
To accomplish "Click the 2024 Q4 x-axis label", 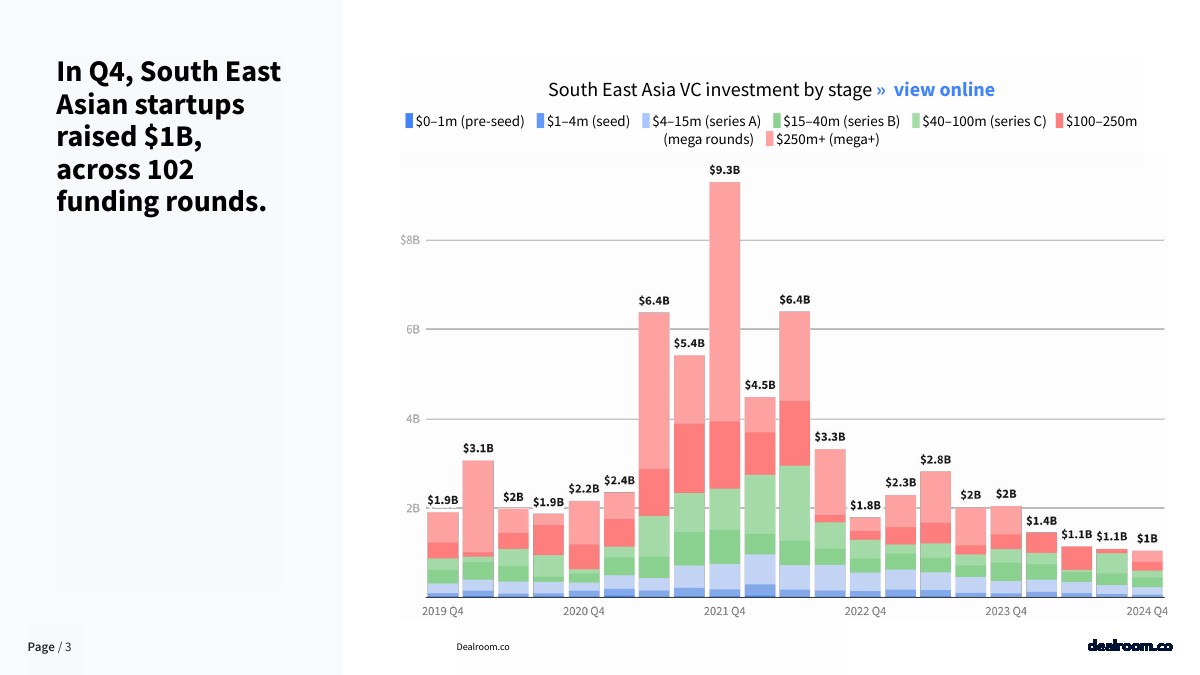I will coord(1147,610).
